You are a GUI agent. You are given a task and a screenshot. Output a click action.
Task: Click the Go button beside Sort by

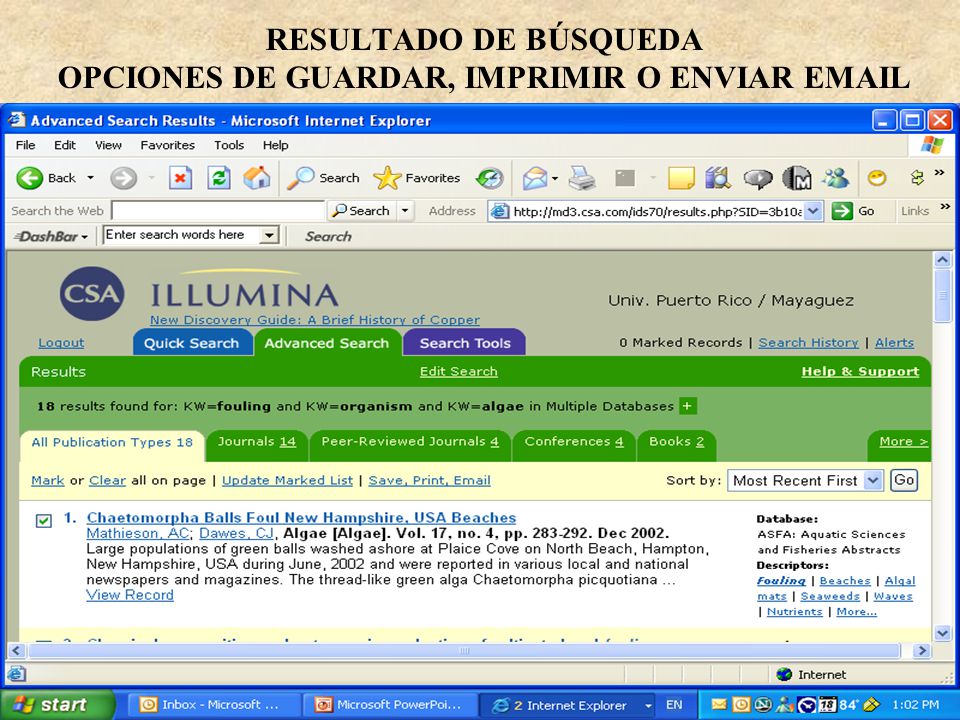[904, 480]
